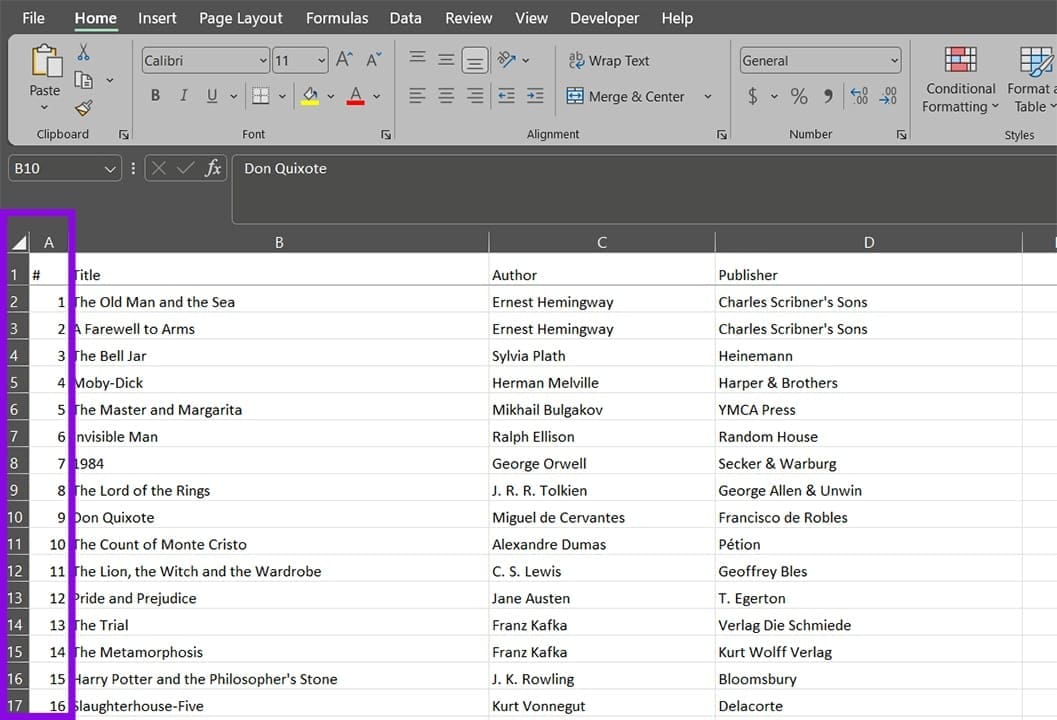Image resolution: width=1057 pixels, height=720 pixels.
Task: Apply Accounting dollar number format
Action: click(x=753, y=96)
